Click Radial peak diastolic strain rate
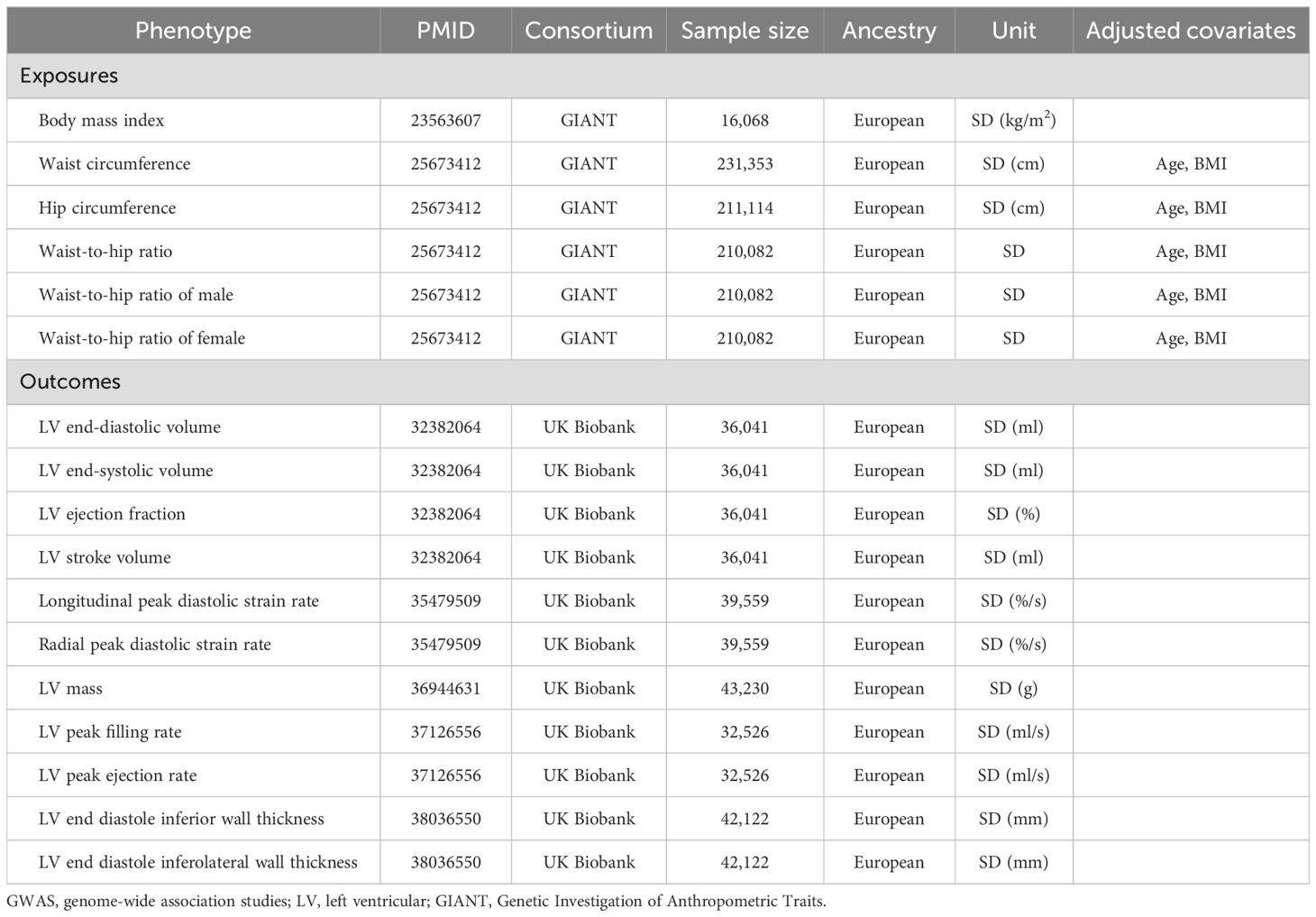This screenshot has width=1316, height=917. (155, 645)
